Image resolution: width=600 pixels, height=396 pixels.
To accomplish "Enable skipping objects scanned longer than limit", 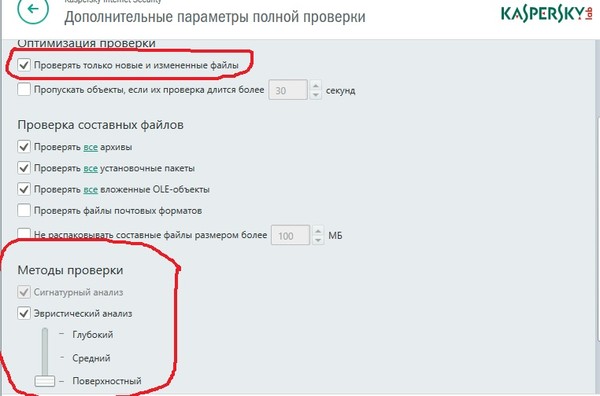I will point(24,90).
